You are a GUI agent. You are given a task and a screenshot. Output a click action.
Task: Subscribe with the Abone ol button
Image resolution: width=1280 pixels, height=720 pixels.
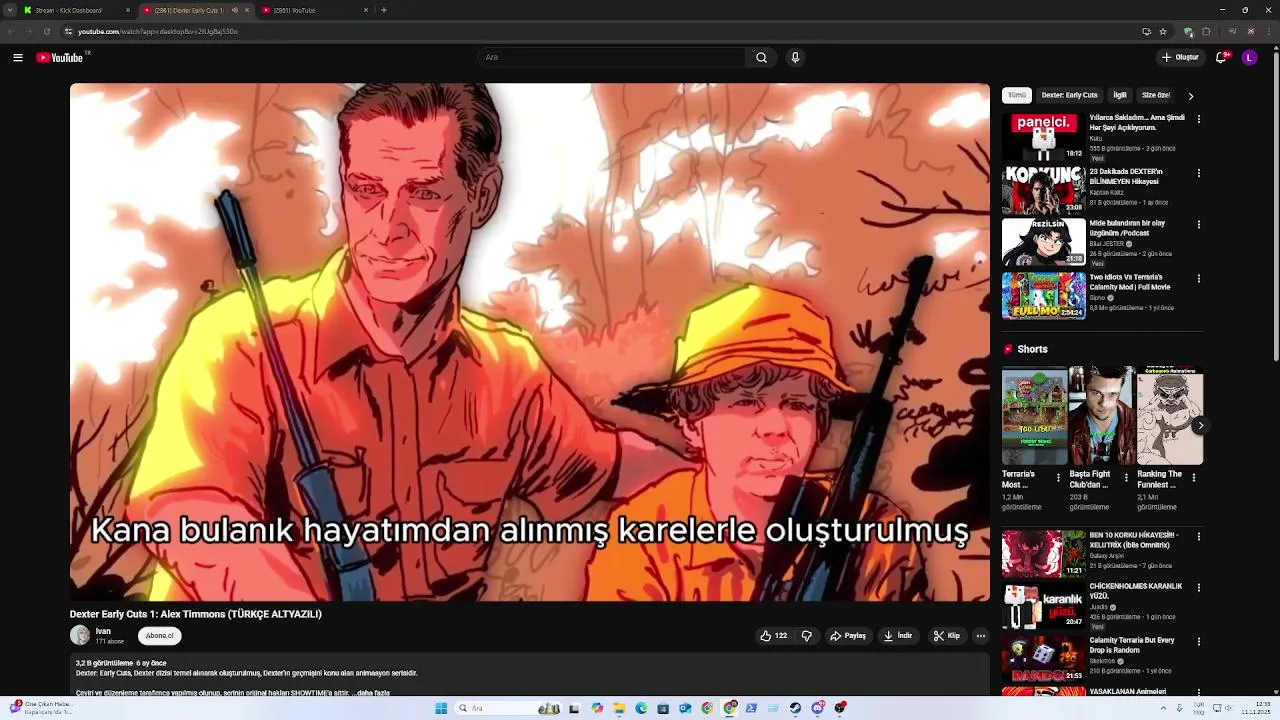(x=159, y=636)
